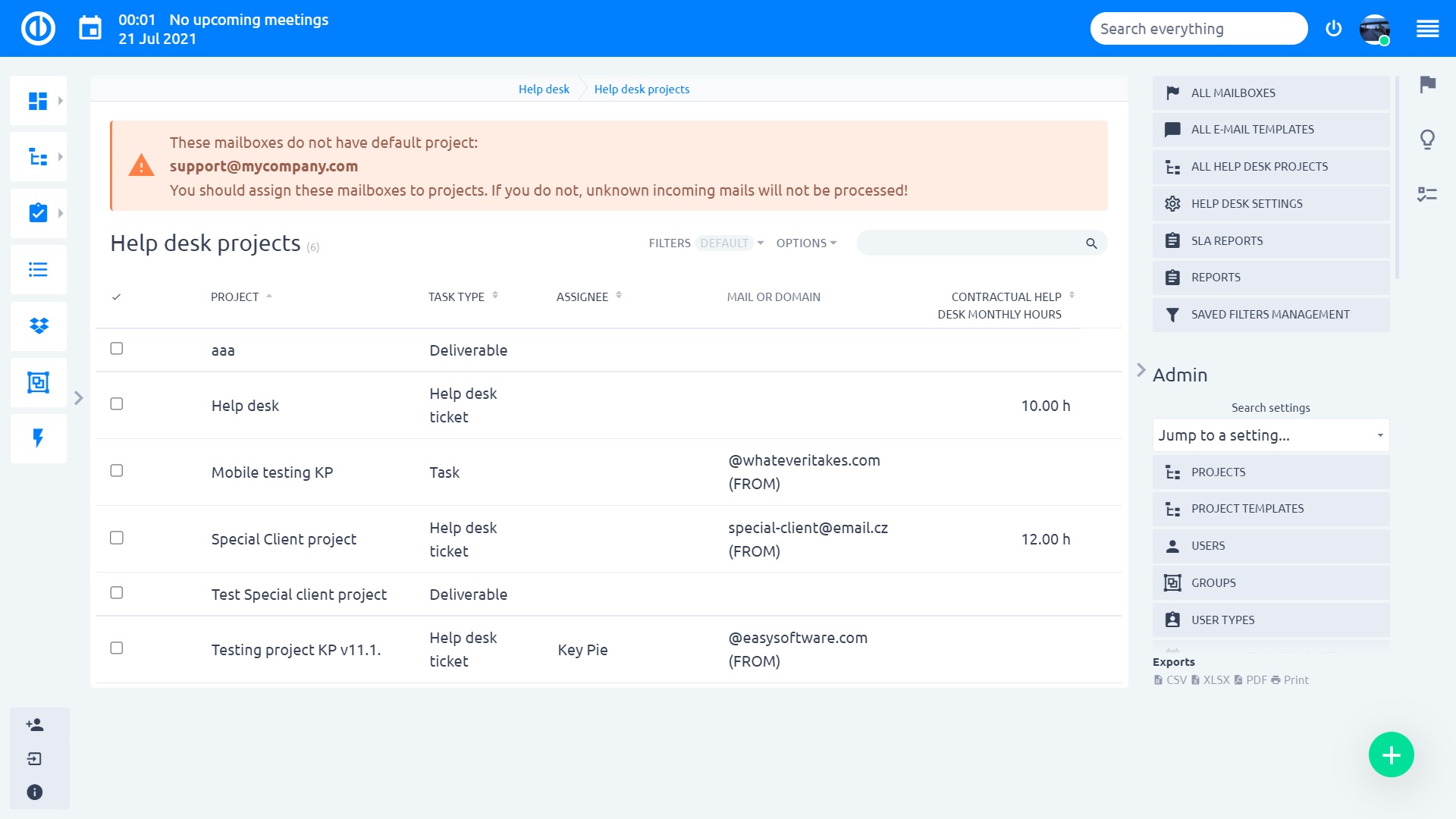Image resolution: width=1456 pixels, height=819 pixels.
Task: Open the hamburger menu icon top right
Action: click(x=1427, y=29)
